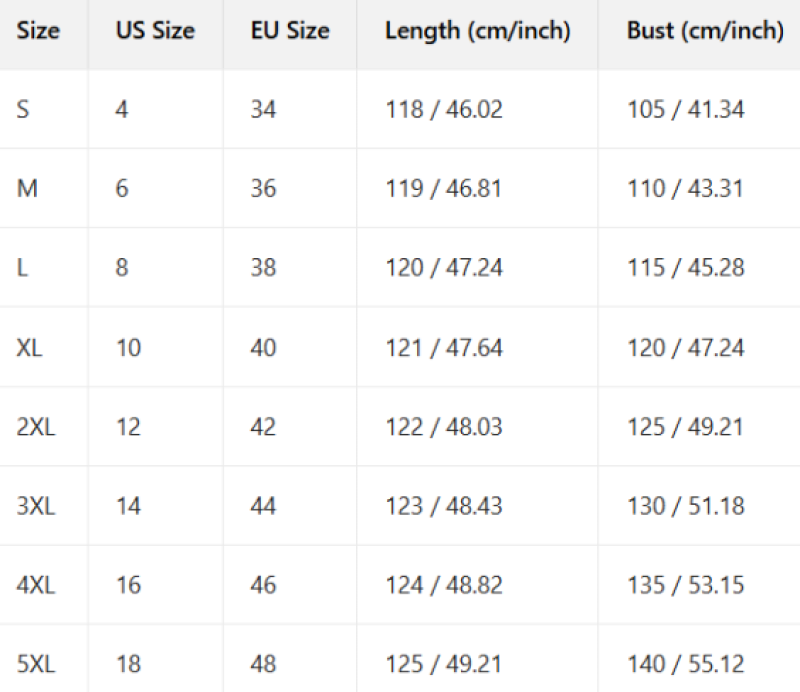
Task: Click the 130 / 51.18 bust cell
Action: click(686, 506)
